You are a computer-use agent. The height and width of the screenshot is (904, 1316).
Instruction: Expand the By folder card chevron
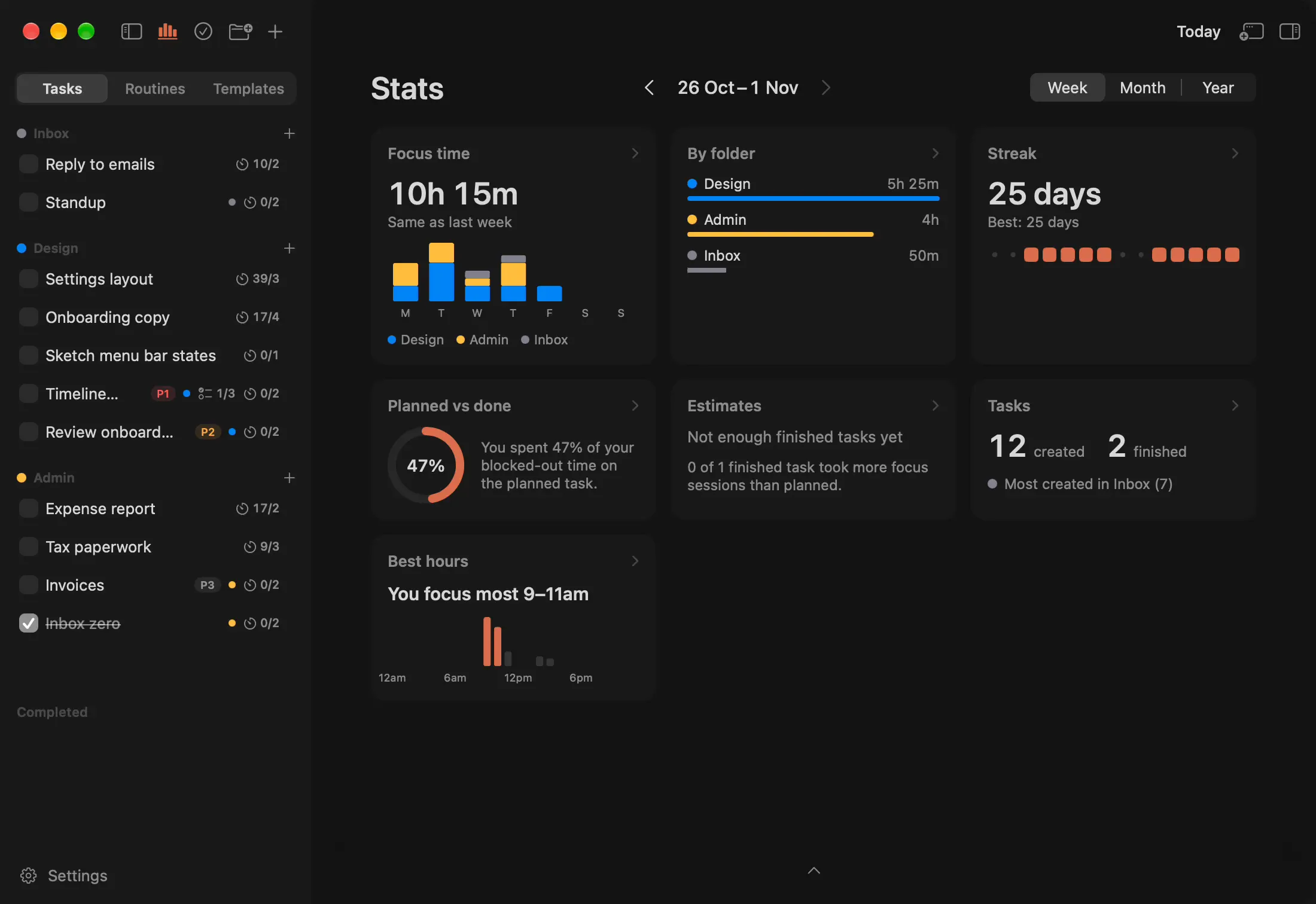[x=936, y=154]
